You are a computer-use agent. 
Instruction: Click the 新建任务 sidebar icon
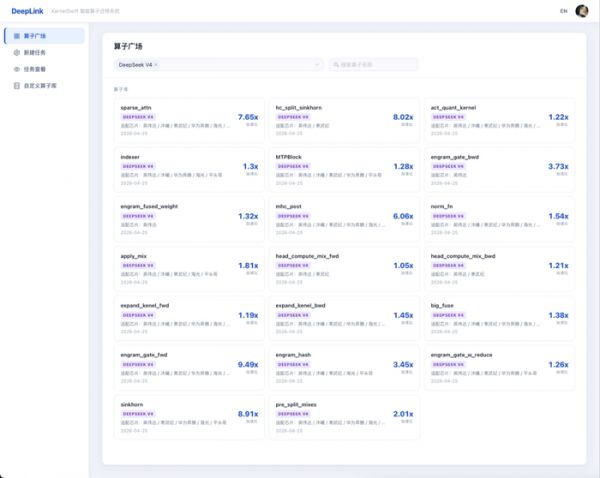16,53
